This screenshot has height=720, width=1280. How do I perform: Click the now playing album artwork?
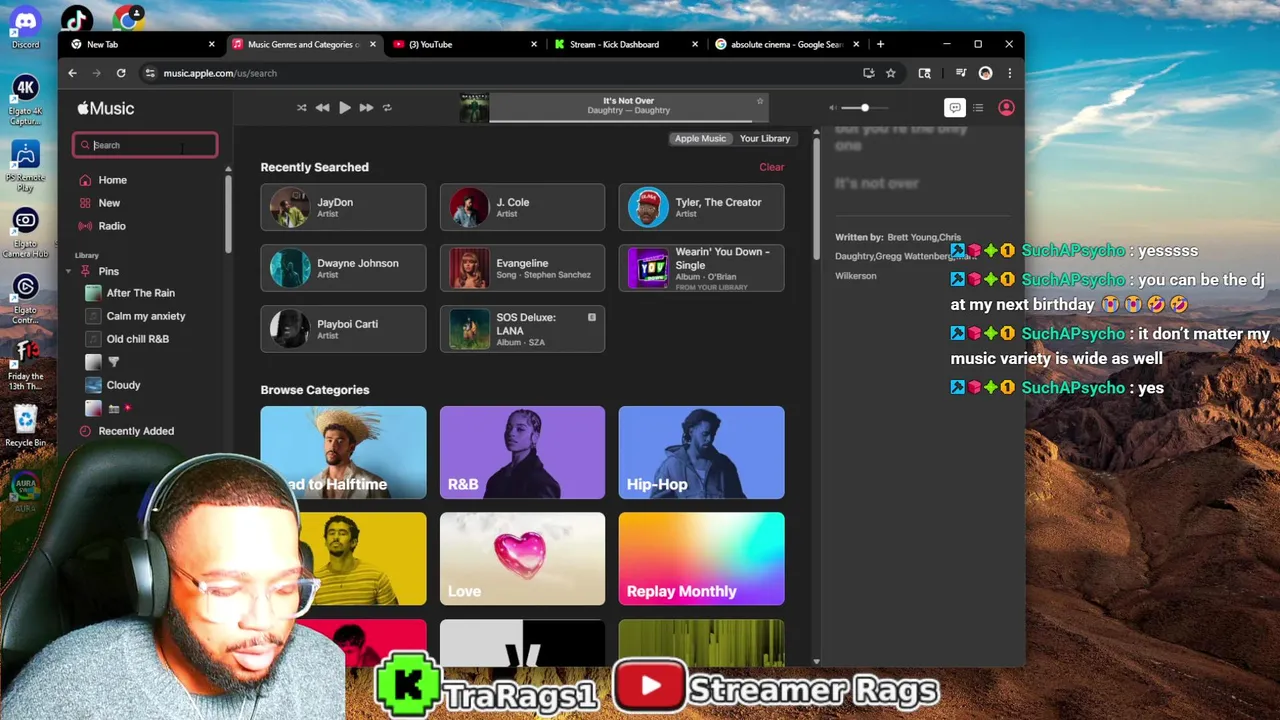(x=474, y=108)
